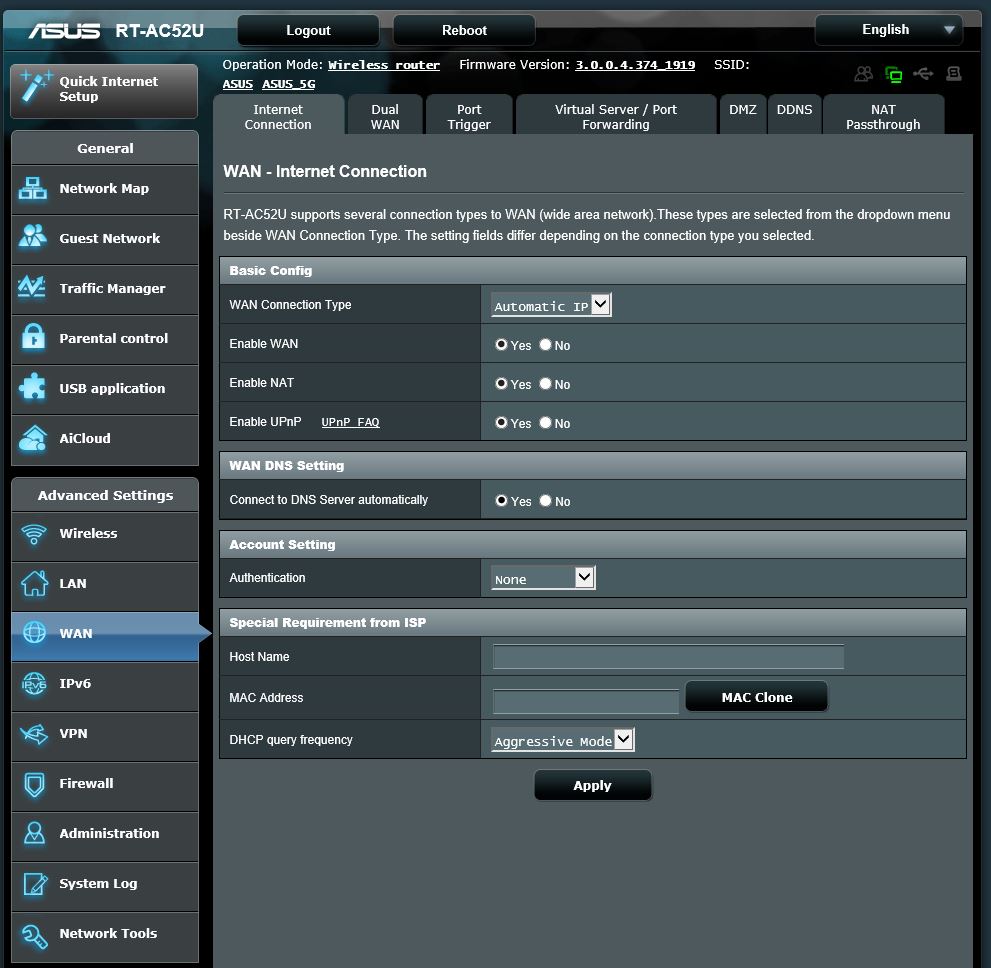
Task: Open the English language dropdown
Action: click(889, 30)
